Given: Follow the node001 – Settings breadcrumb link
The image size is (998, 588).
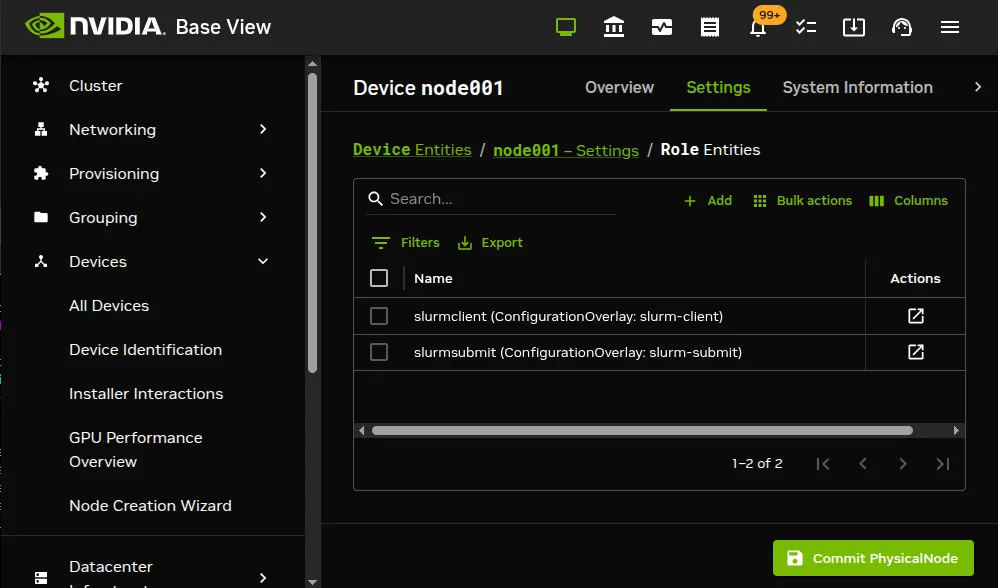Looking at the screenshot, I should tap(566, 150).
